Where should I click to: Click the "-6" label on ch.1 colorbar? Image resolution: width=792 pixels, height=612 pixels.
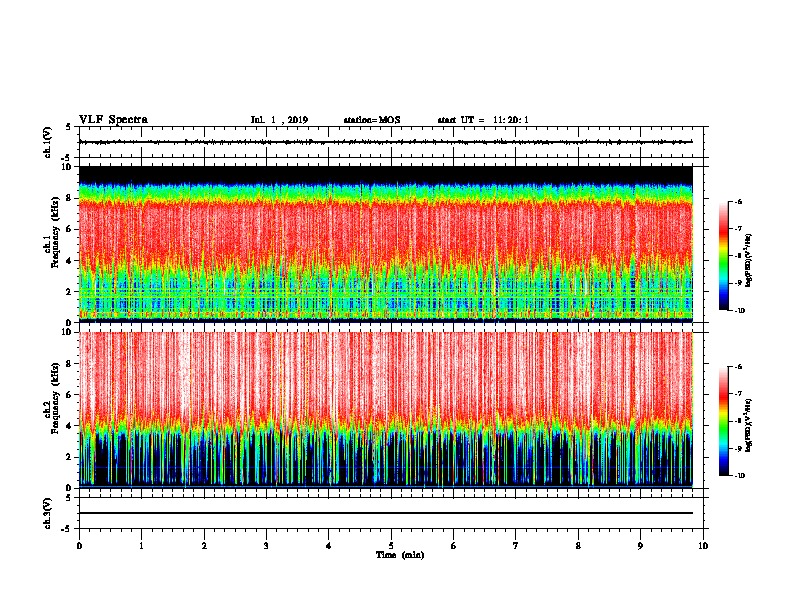pos(738,201)
